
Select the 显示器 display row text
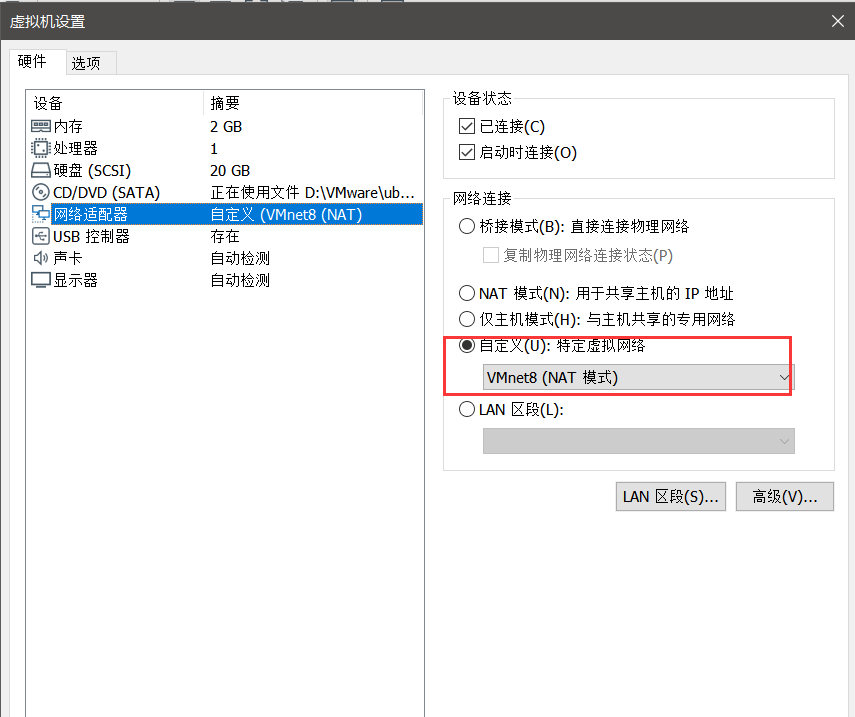tap(75, 280)
